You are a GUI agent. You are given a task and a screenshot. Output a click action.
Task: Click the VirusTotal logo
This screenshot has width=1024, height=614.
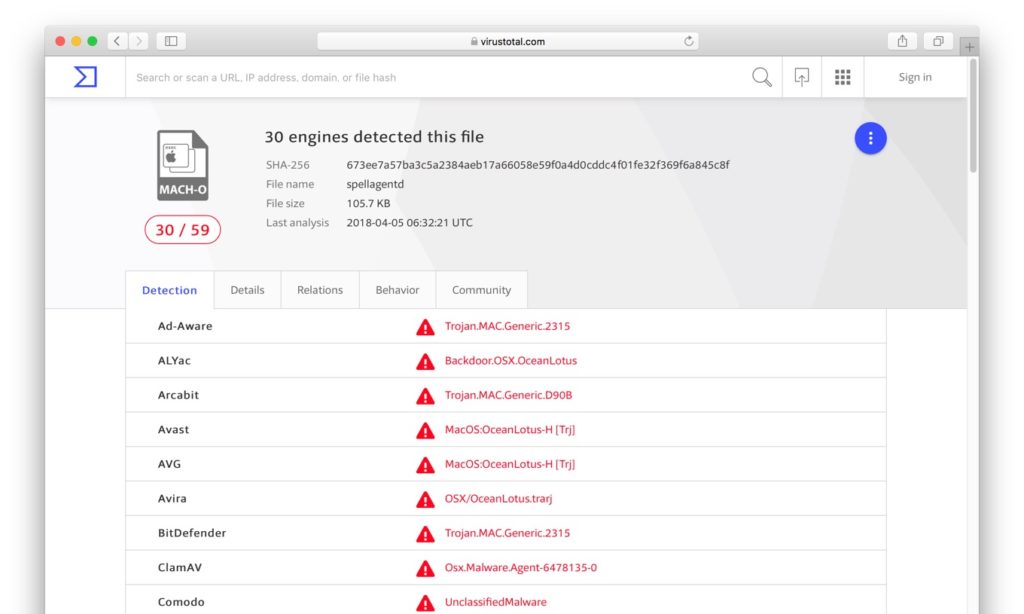(x=85, y=76)
